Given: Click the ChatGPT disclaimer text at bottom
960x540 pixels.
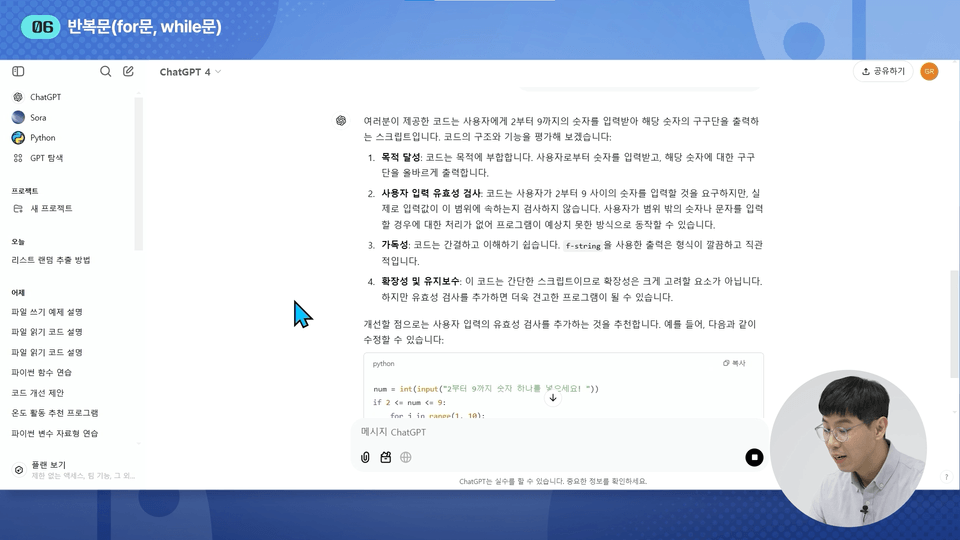Looking at the screenshot, I should 553,481.
